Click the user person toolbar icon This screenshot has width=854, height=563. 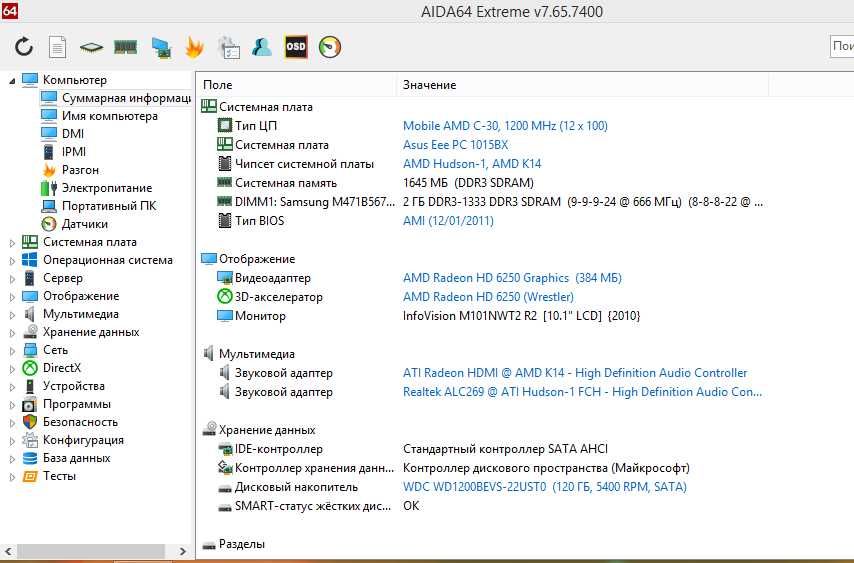click(262, 47)
